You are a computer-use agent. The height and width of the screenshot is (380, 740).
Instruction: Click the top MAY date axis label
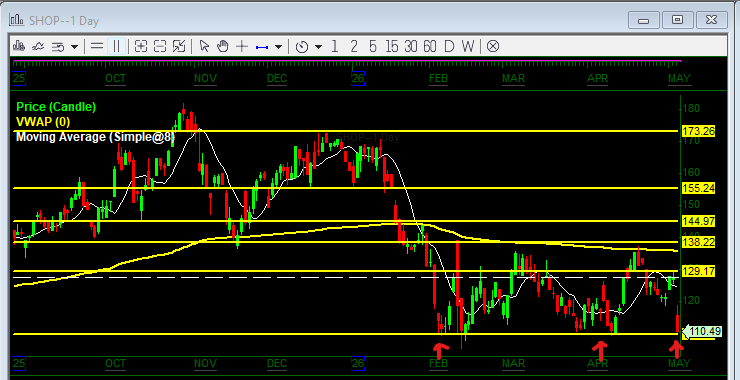click(x=679, y=78)
